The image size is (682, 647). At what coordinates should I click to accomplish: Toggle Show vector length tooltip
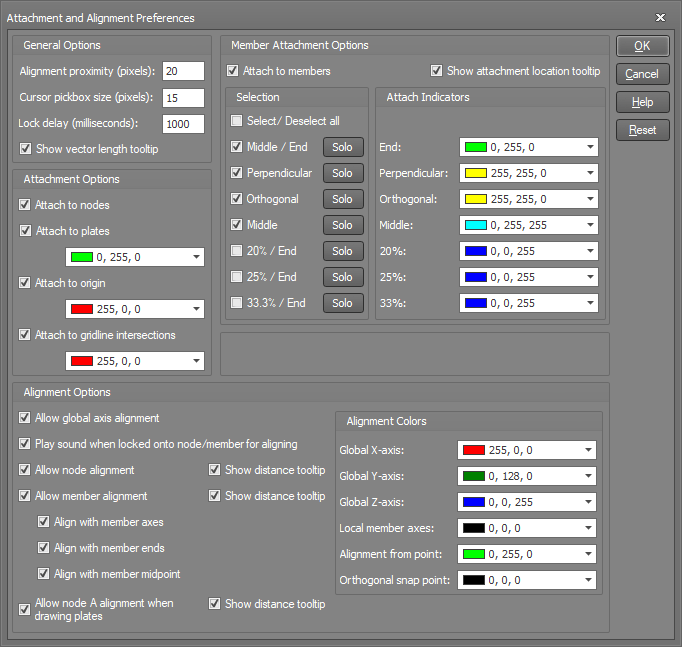click(25, 149)
